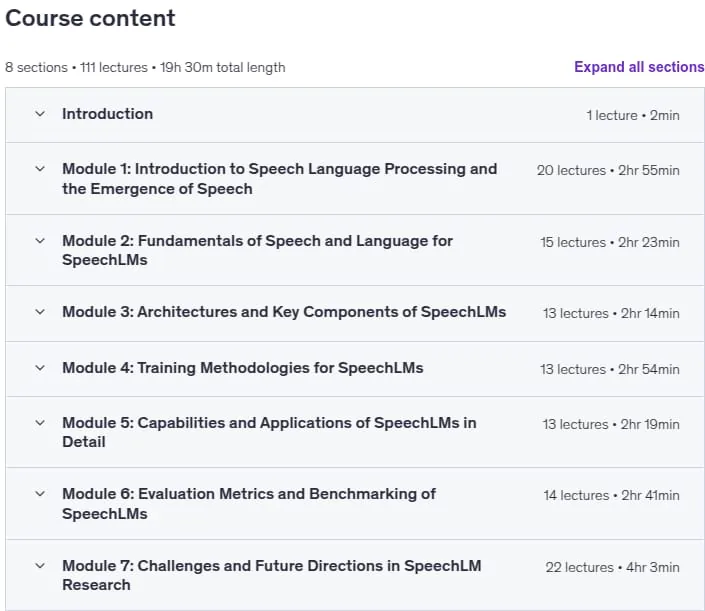This screenshot has height=611, width=705.
Task: Click the 22 lectures 4hr 3min label
Action: coord(612,567)
